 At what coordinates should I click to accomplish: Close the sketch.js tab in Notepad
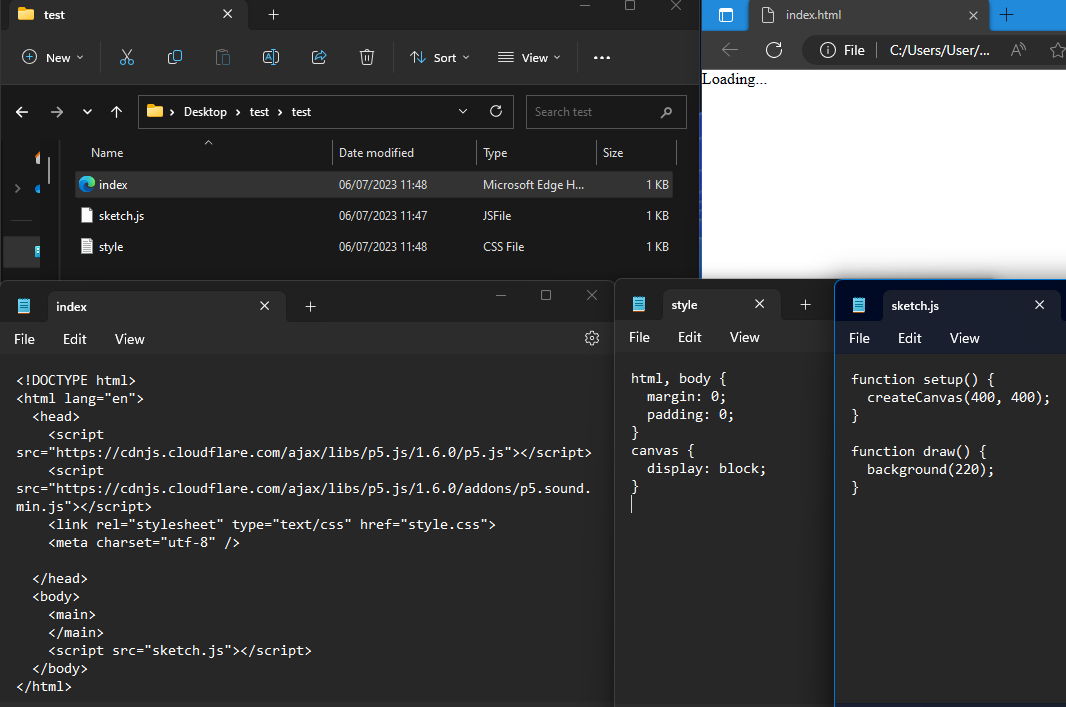(1039, 305)
